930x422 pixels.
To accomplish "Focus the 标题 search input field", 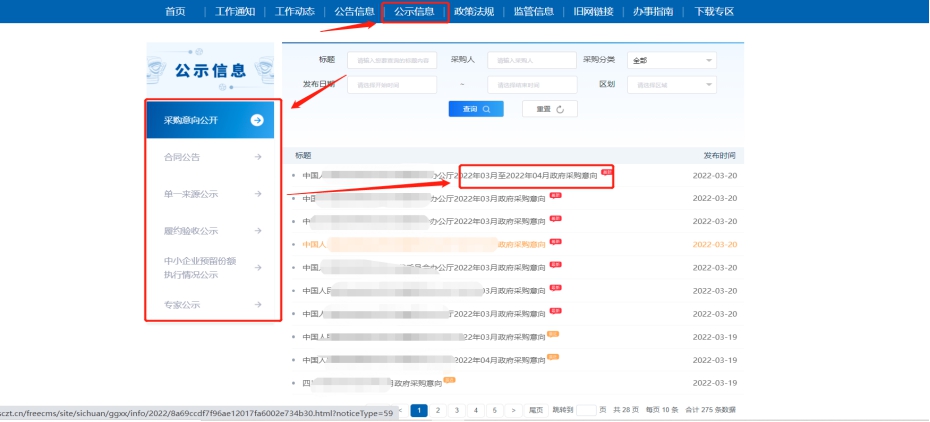I will (x=393, y=60).
